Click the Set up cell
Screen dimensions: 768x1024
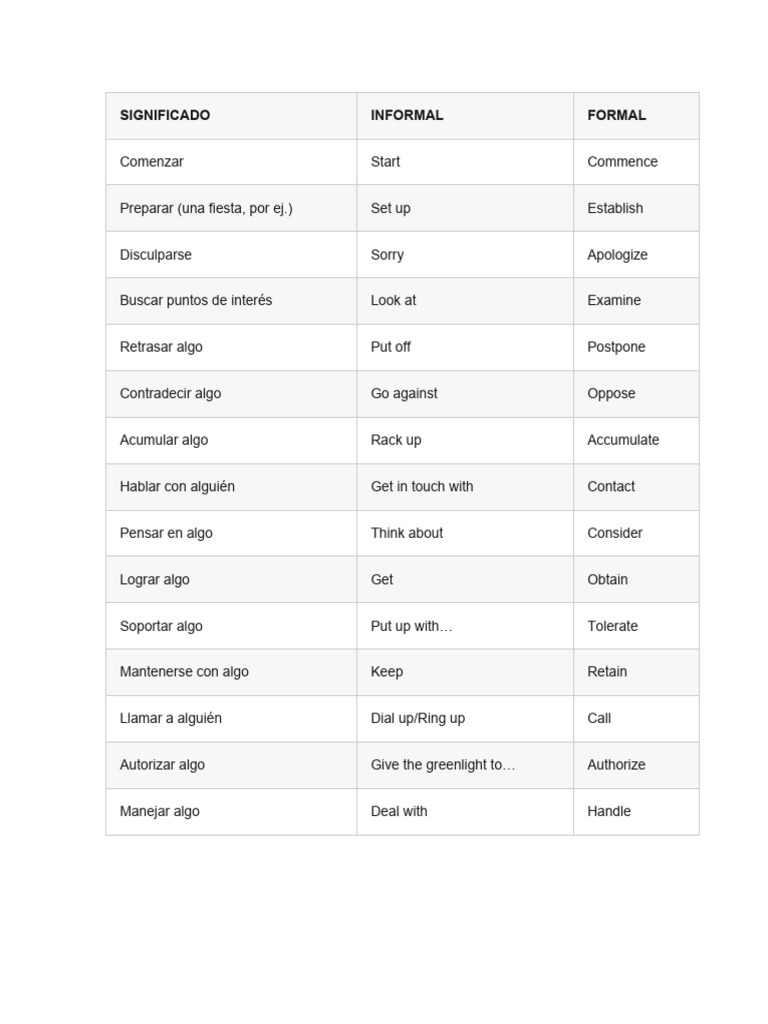click(465, 208)
